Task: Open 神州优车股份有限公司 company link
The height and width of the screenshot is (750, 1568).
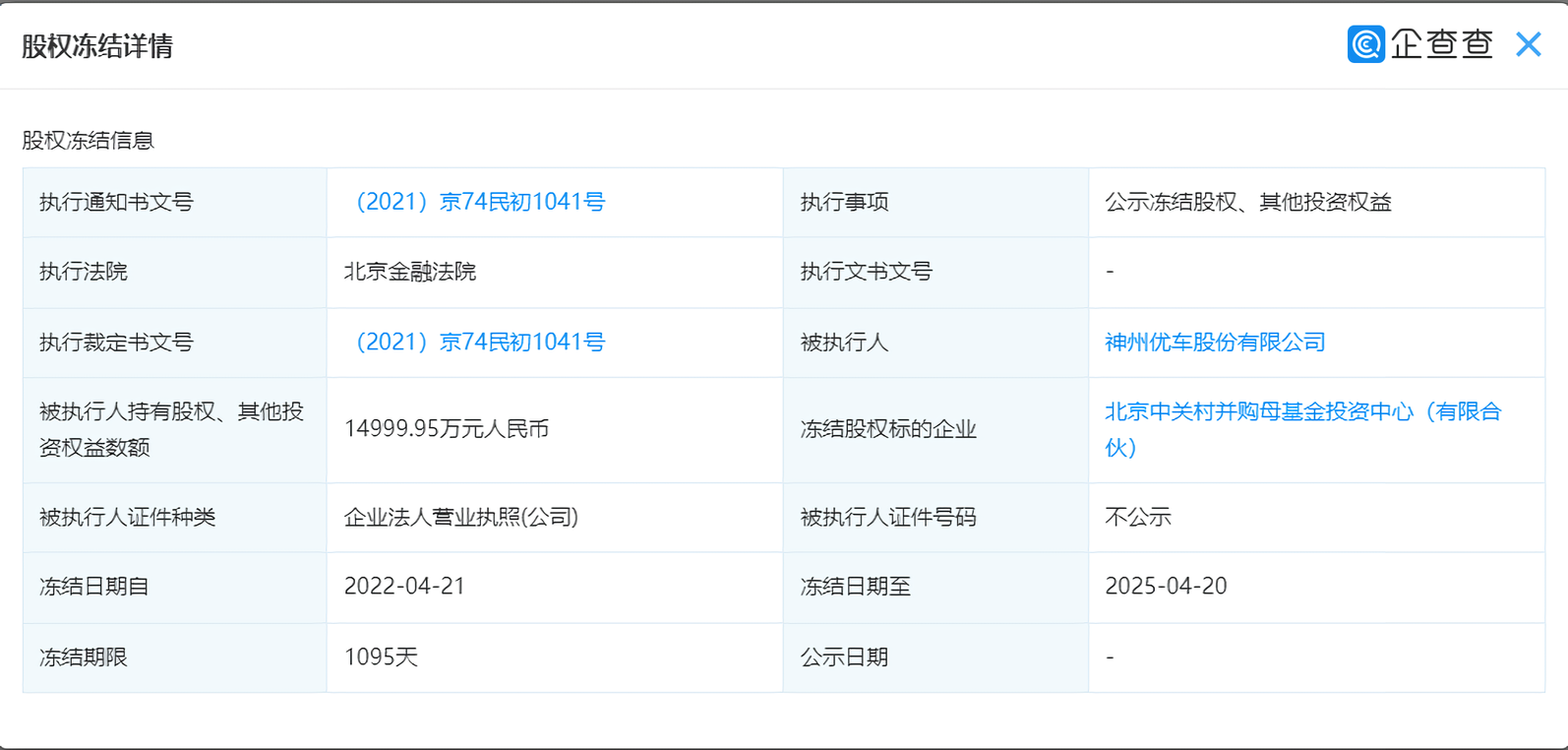Action: [1215, 343]
